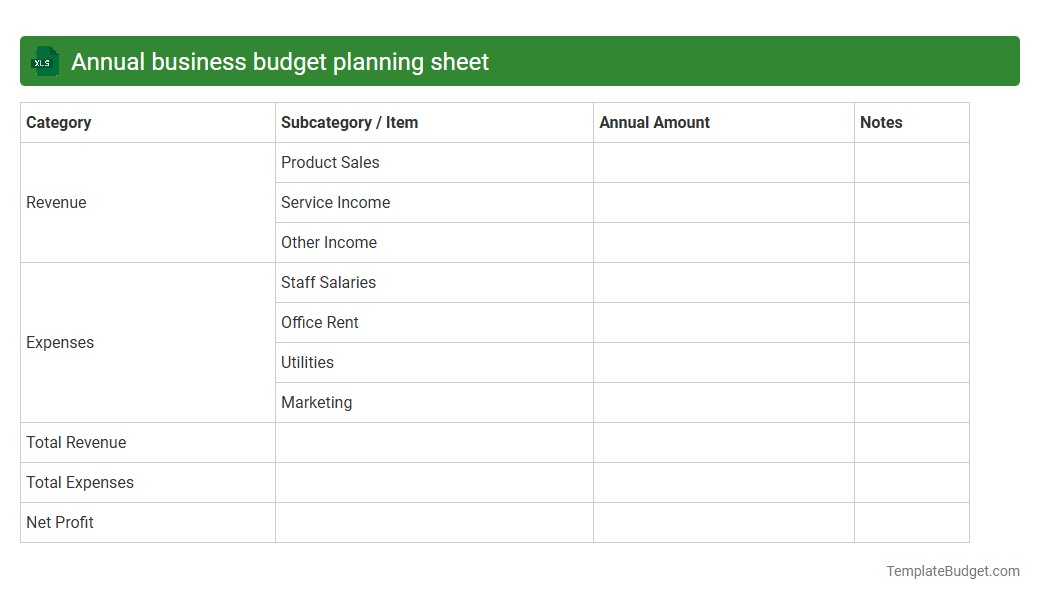
Task: Click the 'Notes' column header
Action: pos(881,122)
